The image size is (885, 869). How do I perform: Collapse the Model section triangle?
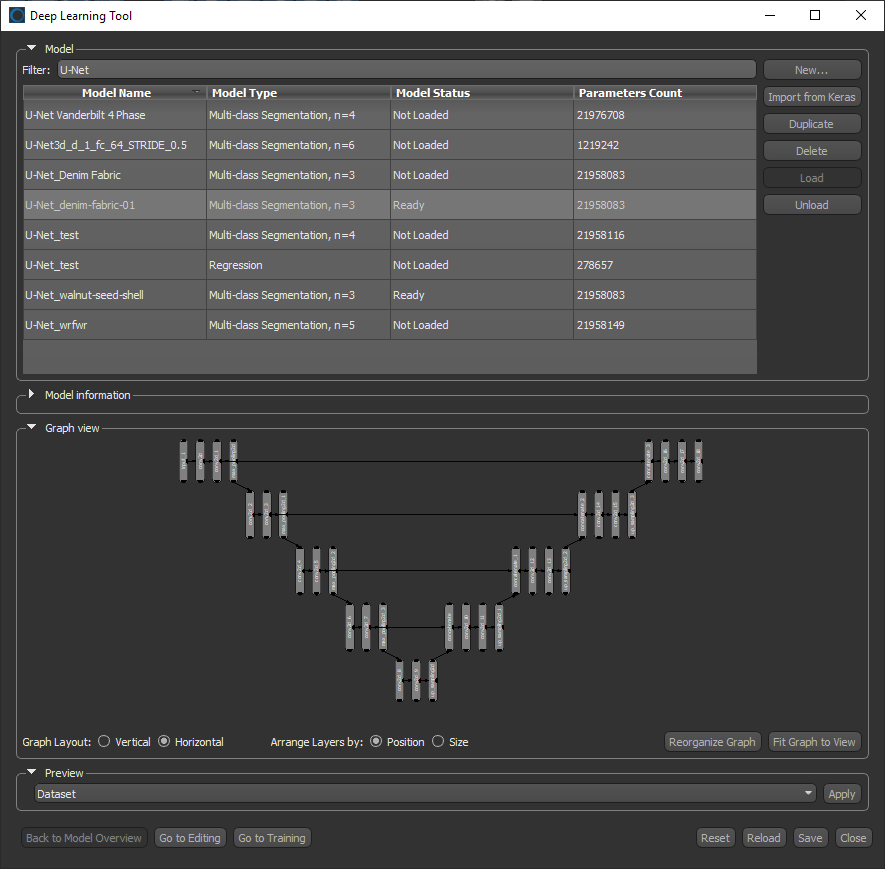(31, 48)
